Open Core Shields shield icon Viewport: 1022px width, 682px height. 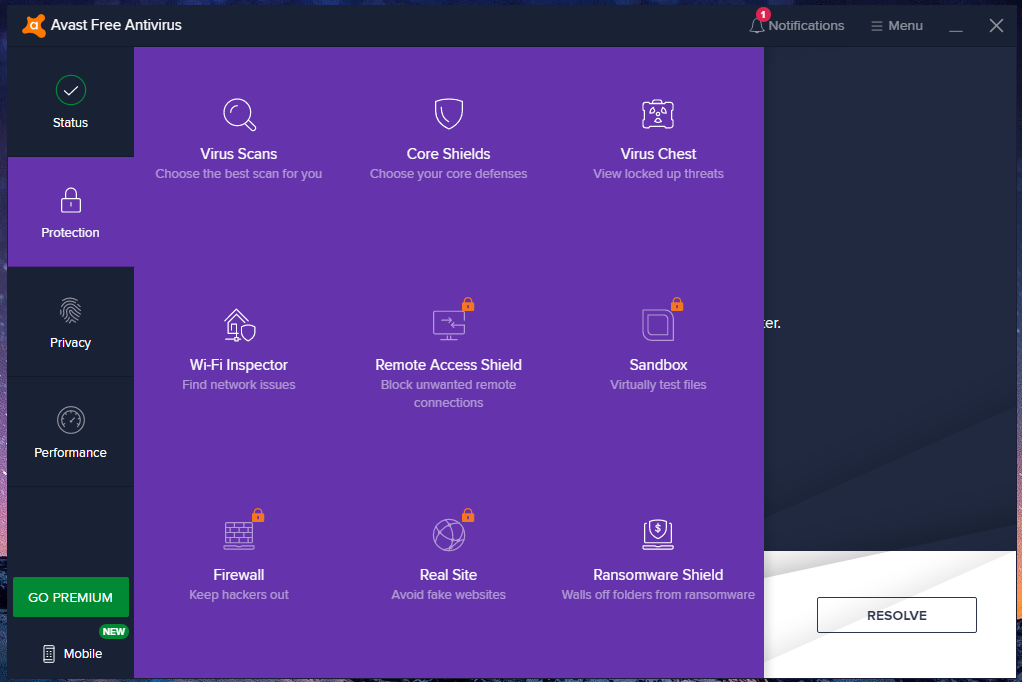448,113
